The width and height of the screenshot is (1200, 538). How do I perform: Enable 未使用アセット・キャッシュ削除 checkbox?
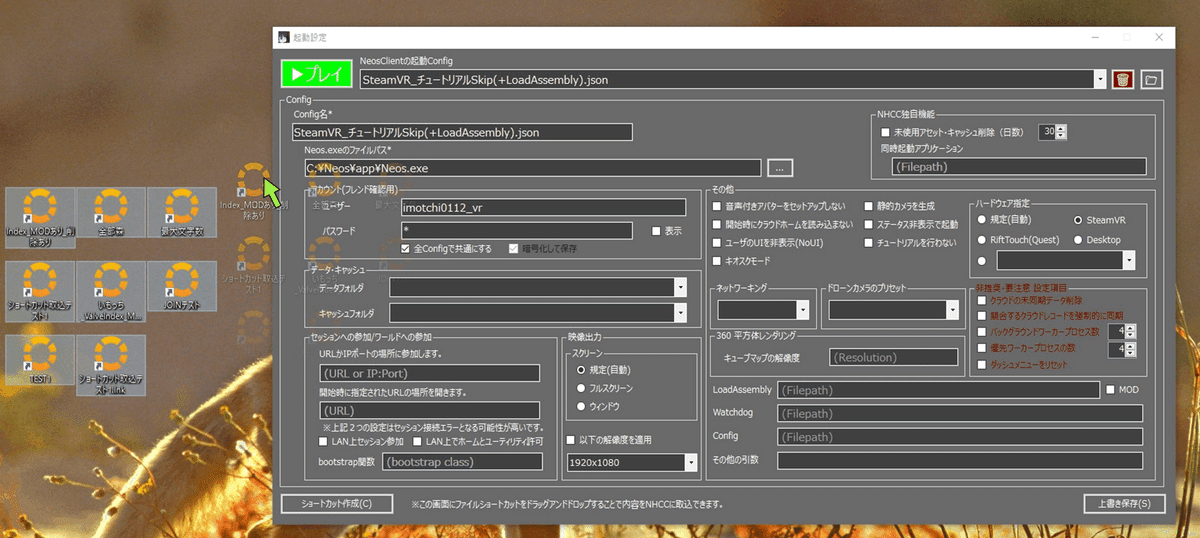[884, 132]
